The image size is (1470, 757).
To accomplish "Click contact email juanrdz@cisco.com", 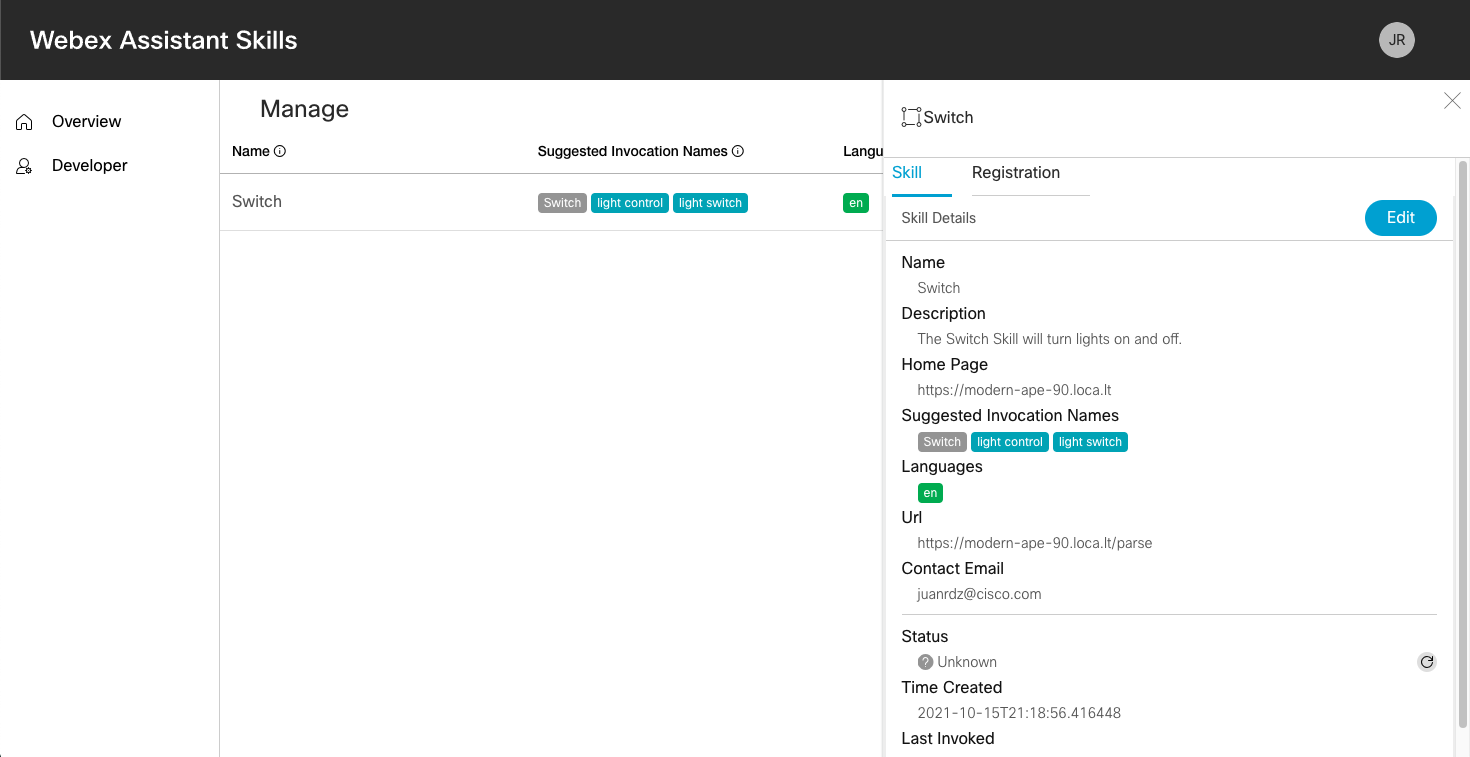I will 979,594.
